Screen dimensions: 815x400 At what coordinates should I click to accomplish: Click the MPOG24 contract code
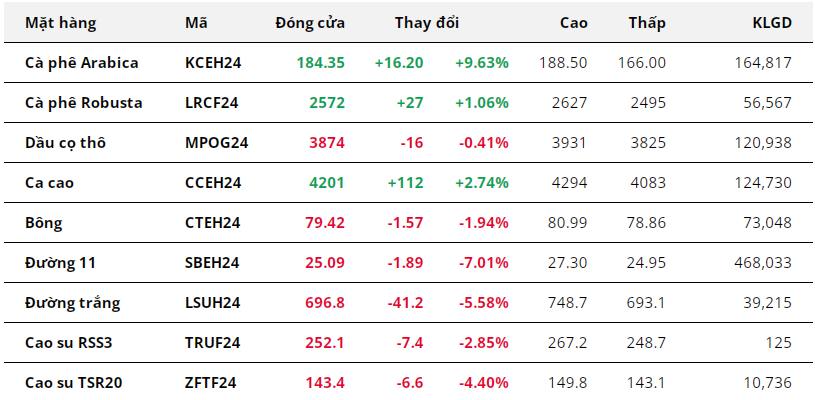(216, 142)
